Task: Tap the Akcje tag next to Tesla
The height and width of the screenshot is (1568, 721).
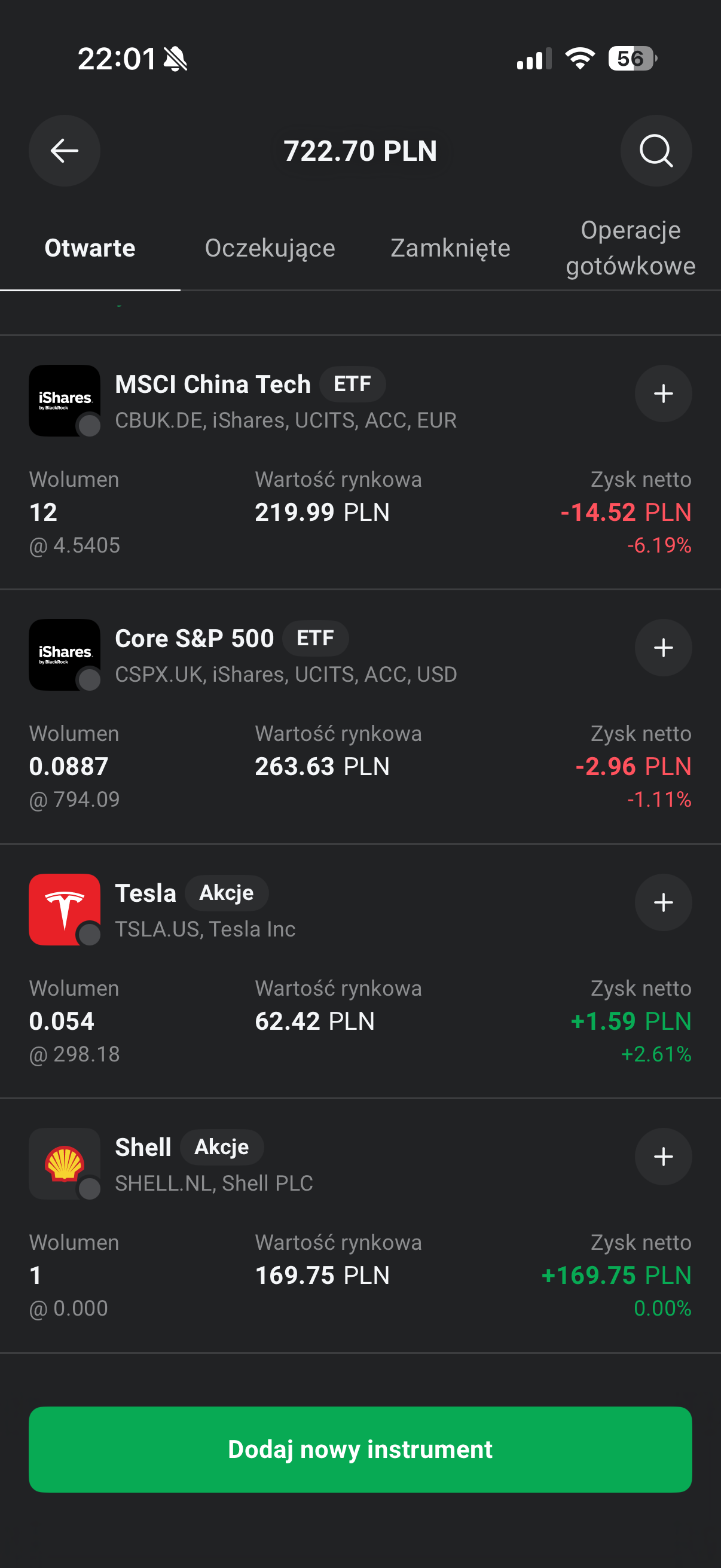Action: tap(227, 892)
